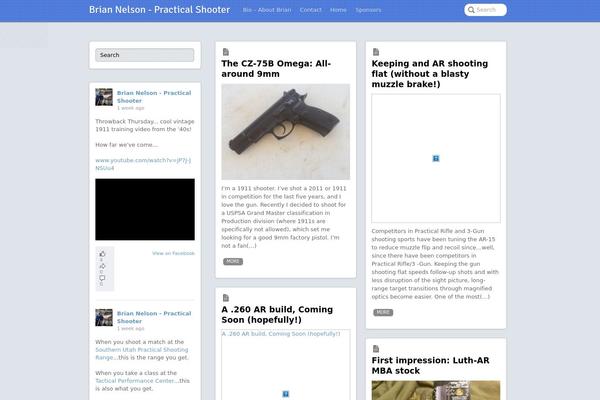Click MORE button under AR shooting flat excerpt

tap(383, 312)
